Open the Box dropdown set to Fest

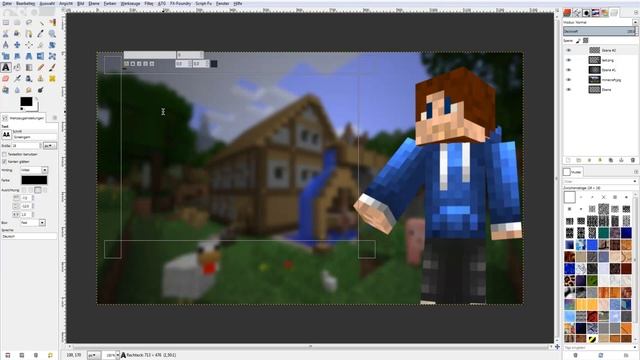click(33, 222)
